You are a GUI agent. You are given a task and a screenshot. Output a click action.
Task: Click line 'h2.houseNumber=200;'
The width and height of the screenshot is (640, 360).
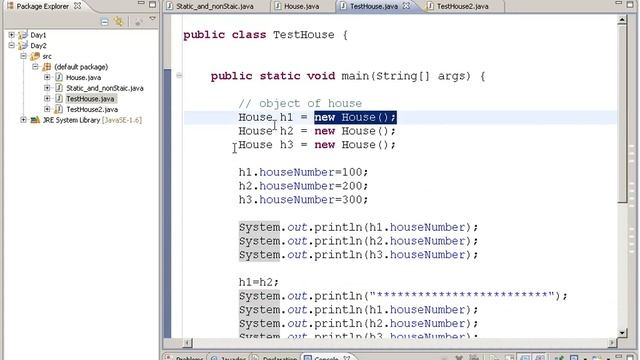[303, 187]
